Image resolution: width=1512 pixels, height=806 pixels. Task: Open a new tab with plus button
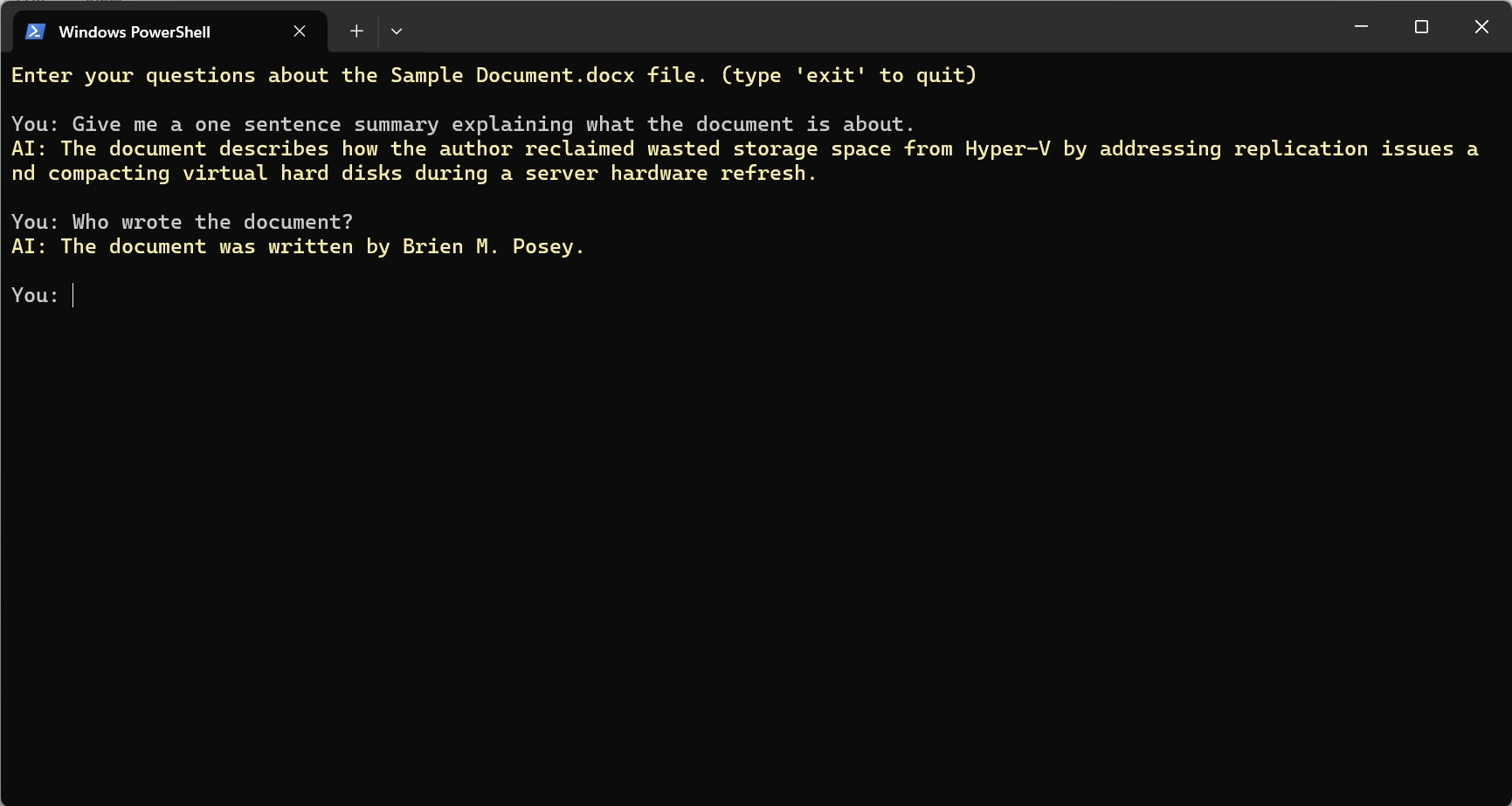(x=356, y=31)
